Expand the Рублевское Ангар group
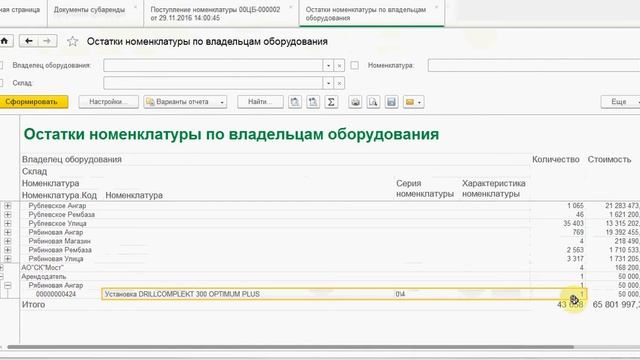640x360 pixels. coord(8,206)
